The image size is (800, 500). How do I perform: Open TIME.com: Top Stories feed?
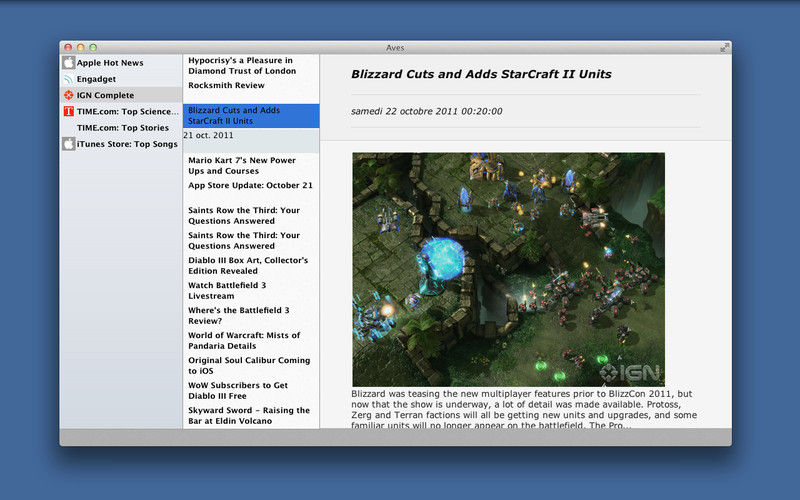pyautogui.click(x=121, y=128)
